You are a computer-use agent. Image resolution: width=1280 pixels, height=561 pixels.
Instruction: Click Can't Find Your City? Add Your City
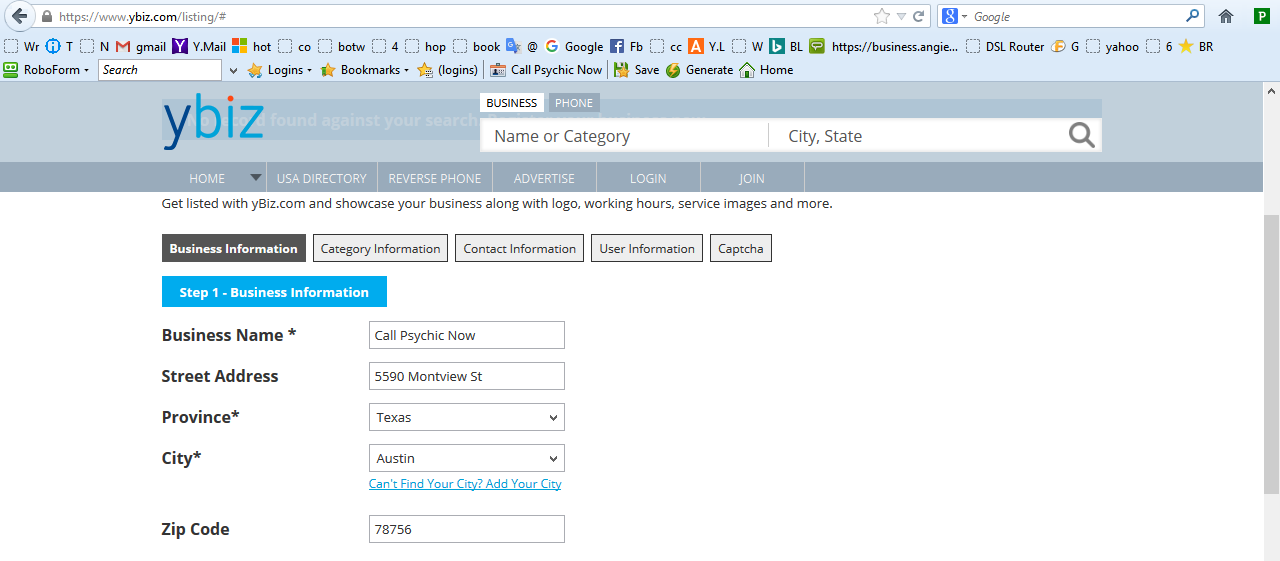(x=465, y=484)
